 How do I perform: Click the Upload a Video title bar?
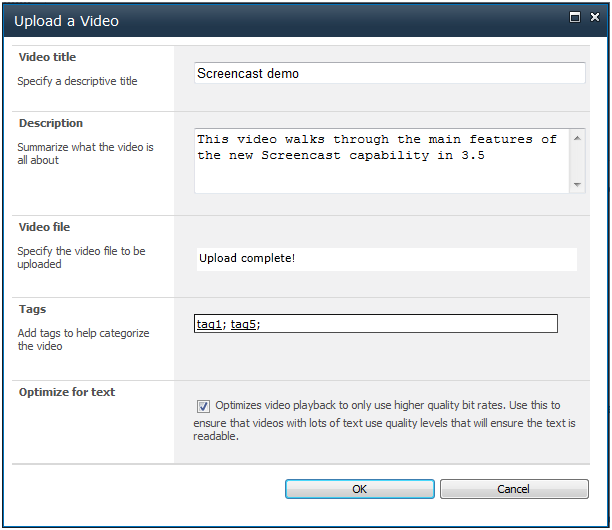tap(280, 19)
